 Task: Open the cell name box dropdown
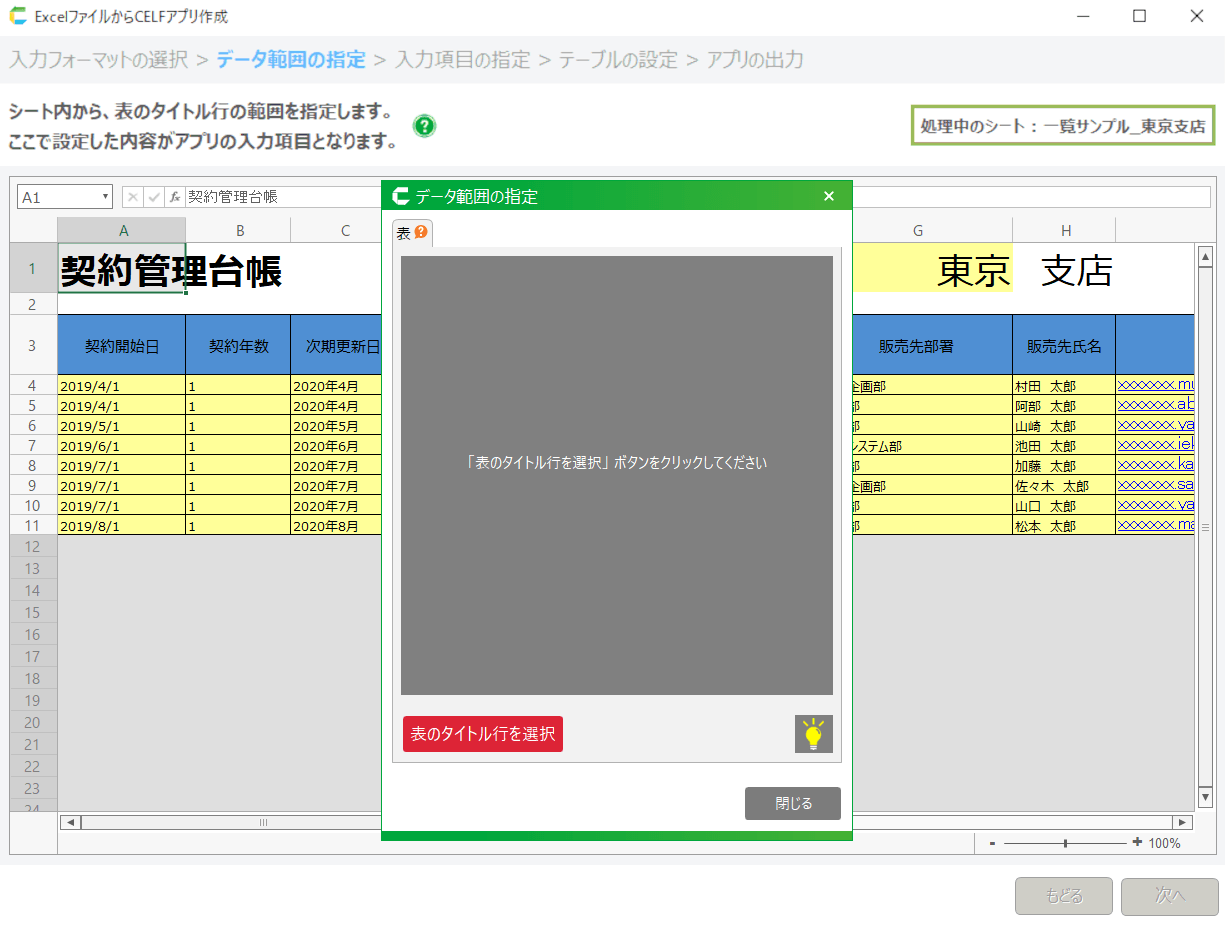[105, 197]
